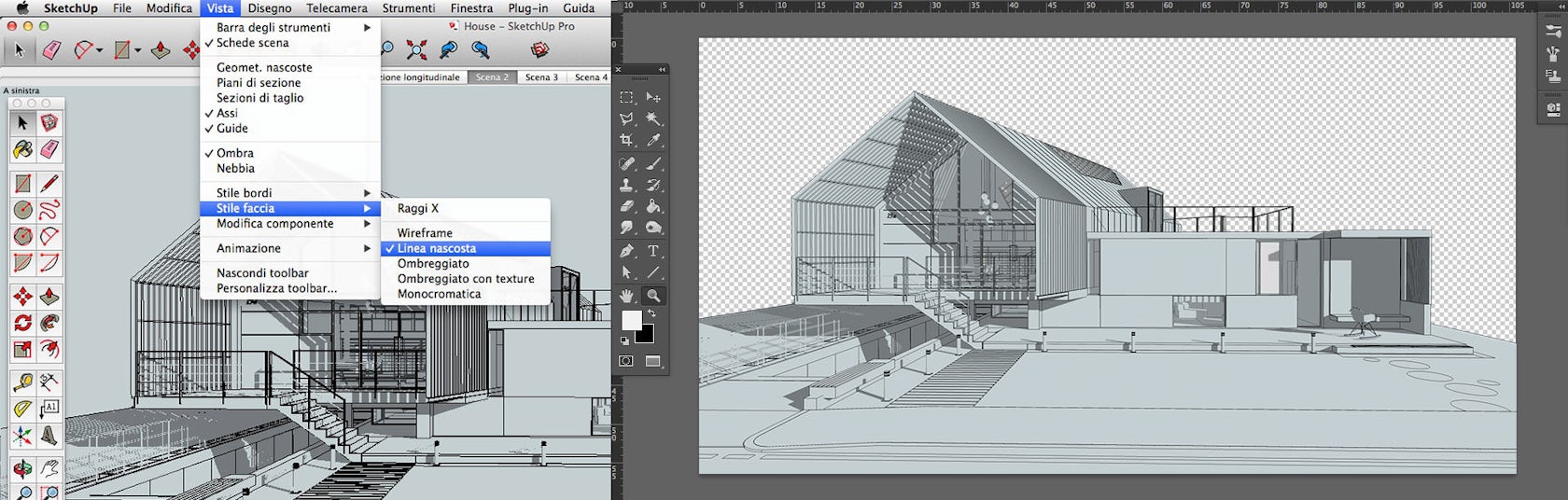Select the Paint Bucket tool in SketchUp palette
This screenshot has height=500, width=1568.
tap(23, 149)
